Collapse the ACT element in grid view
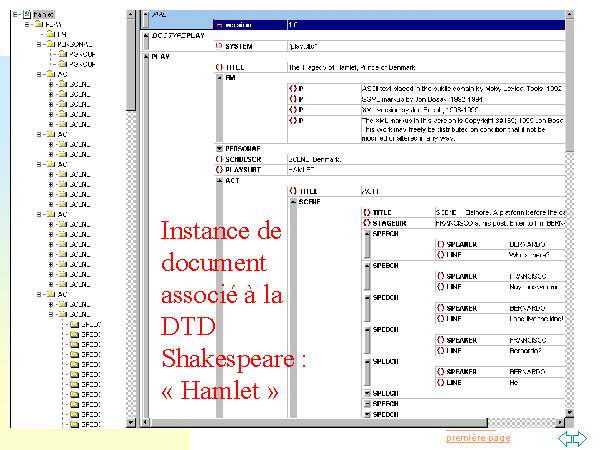Image resolution: width=600 pixels, height=450 pixels. click(x=219, y=180)
